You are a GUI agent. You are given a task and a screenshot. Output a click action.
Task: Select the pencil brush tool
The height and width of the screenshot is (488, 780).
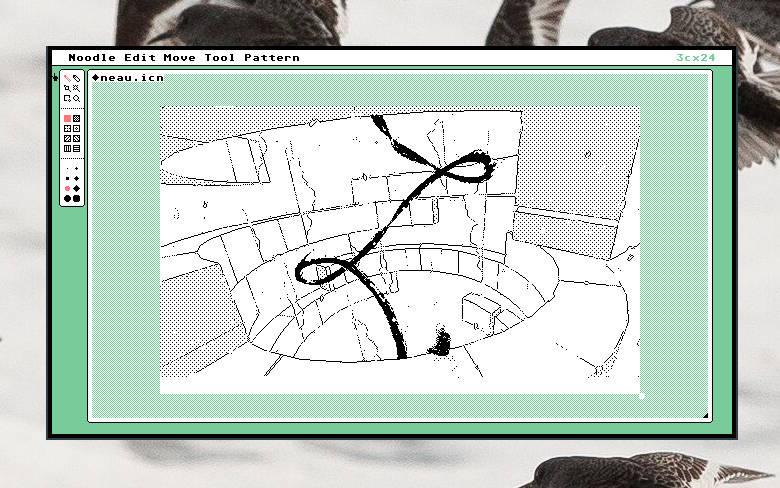point(67,78)
